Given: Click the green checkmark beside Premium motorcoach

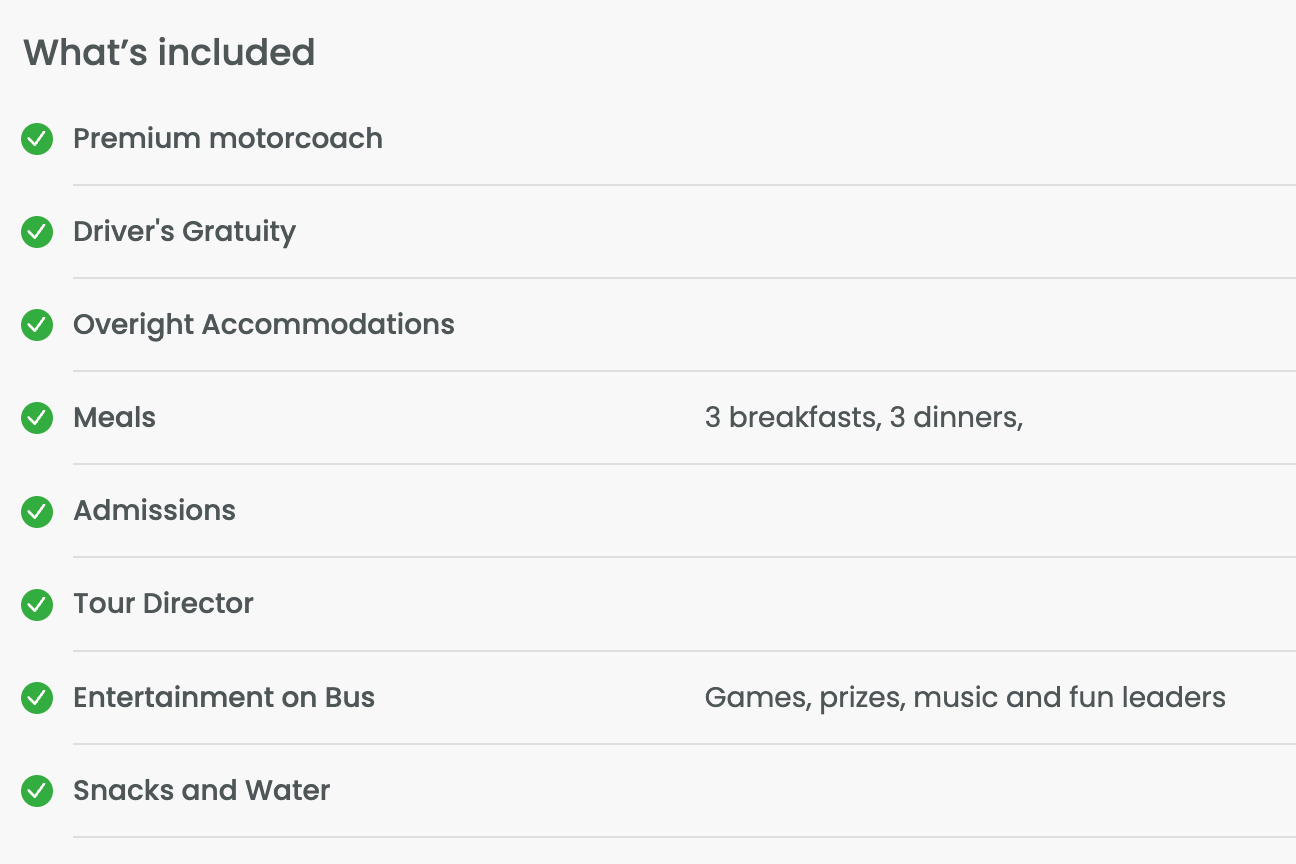Looking at the screenshot, I should point(37,139).
